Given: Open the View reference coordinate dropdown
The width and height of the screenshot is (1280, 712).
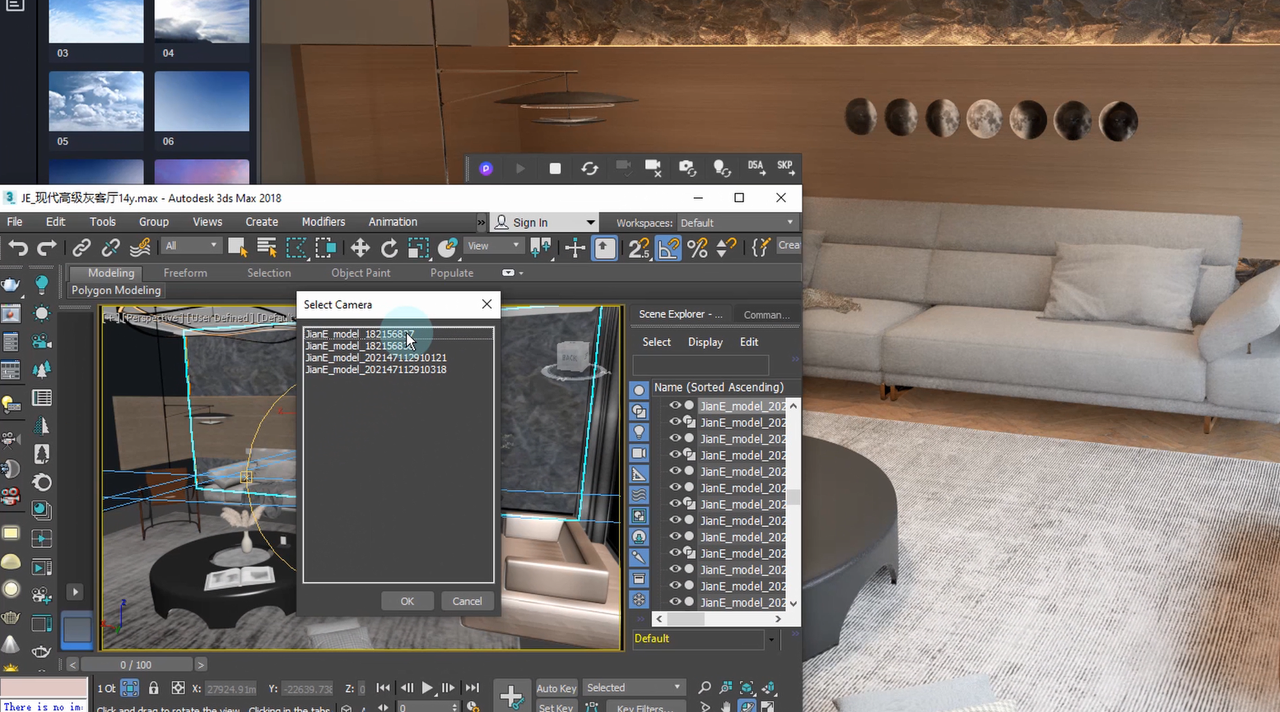Looking at the screenshot, I should pos(494,246).
